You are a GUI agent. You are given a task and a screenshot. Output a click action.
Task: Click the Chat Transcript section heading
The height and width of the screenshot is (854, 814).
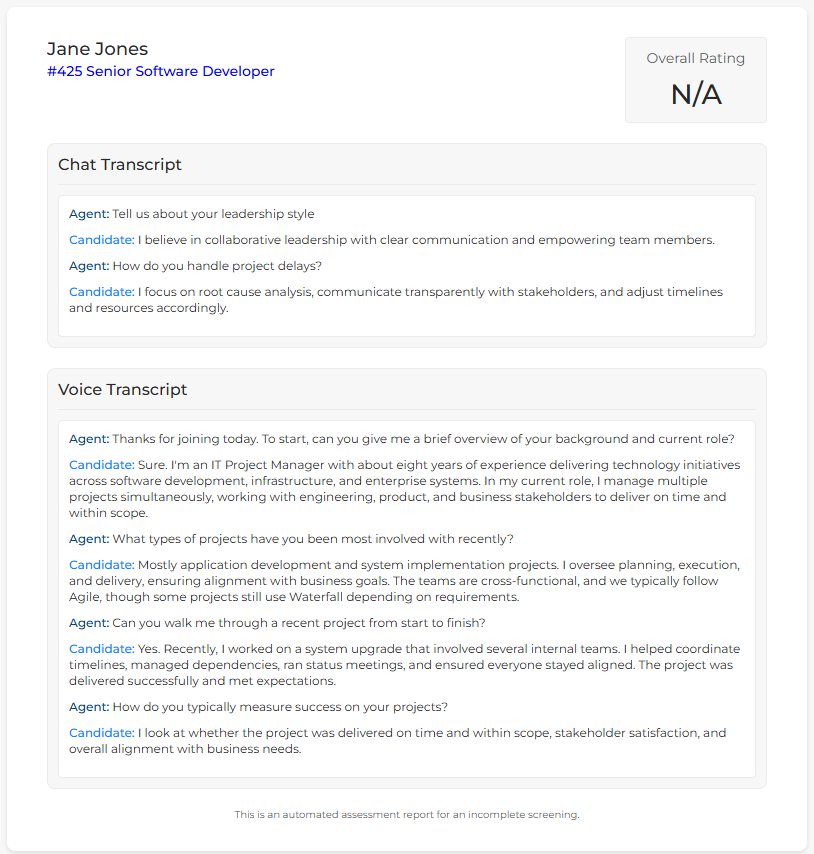(x=120, y=164)
